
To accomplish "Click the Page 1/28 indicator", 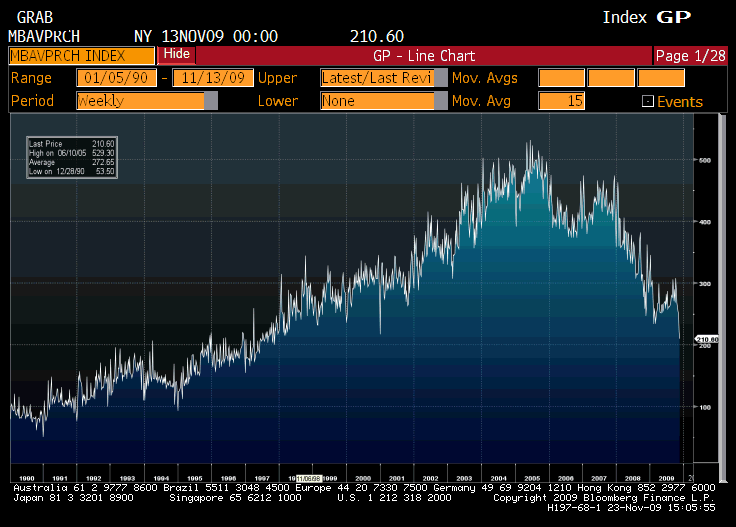I will click(x=692, y=56).
